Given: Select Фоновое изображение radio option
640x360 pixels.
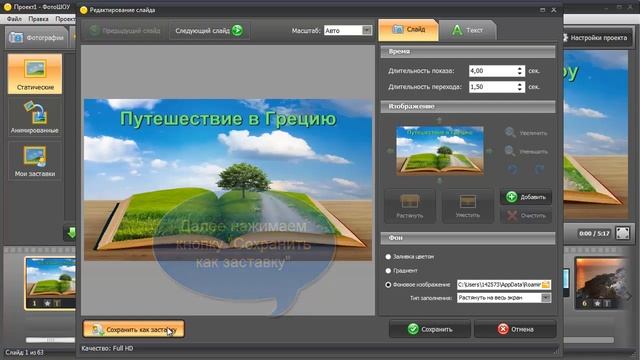Looking at the screenshot, I should (388, 284).
